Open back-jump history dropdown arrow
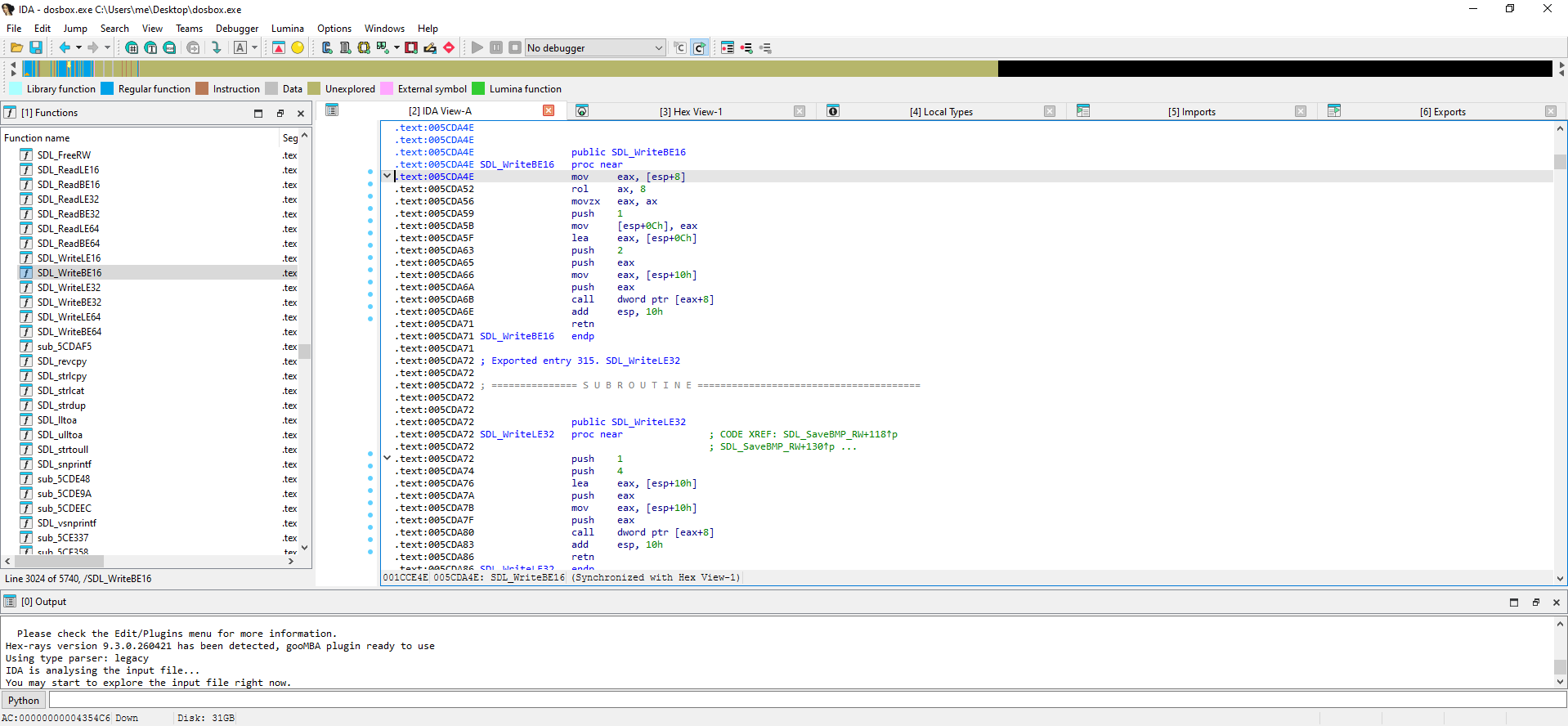Screen dimensions: 1568x726 tap(78, 47)
